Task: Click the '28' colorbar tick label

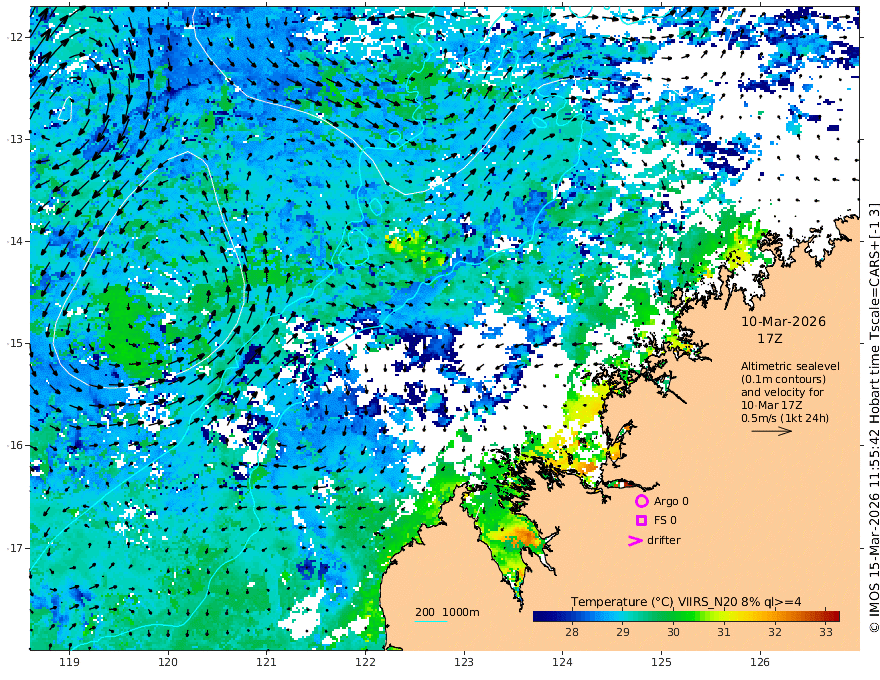Action: 572,632
